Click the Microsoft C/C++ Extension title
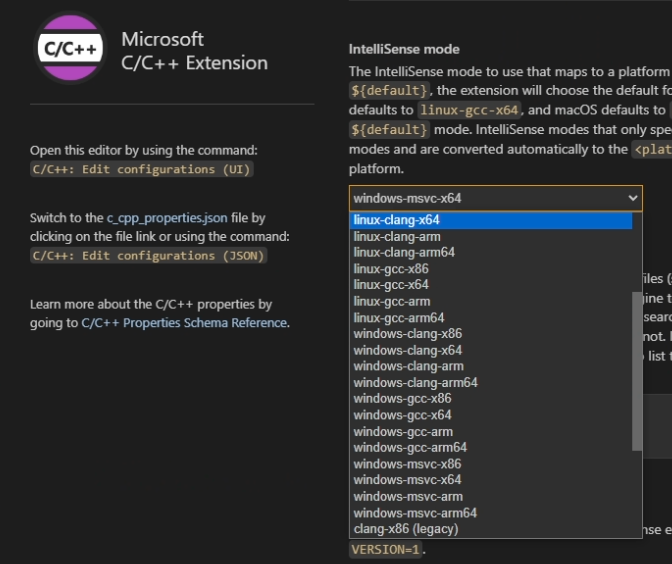Image resolution: width=672 pixels, height=564 pixels. coord(195,51)
